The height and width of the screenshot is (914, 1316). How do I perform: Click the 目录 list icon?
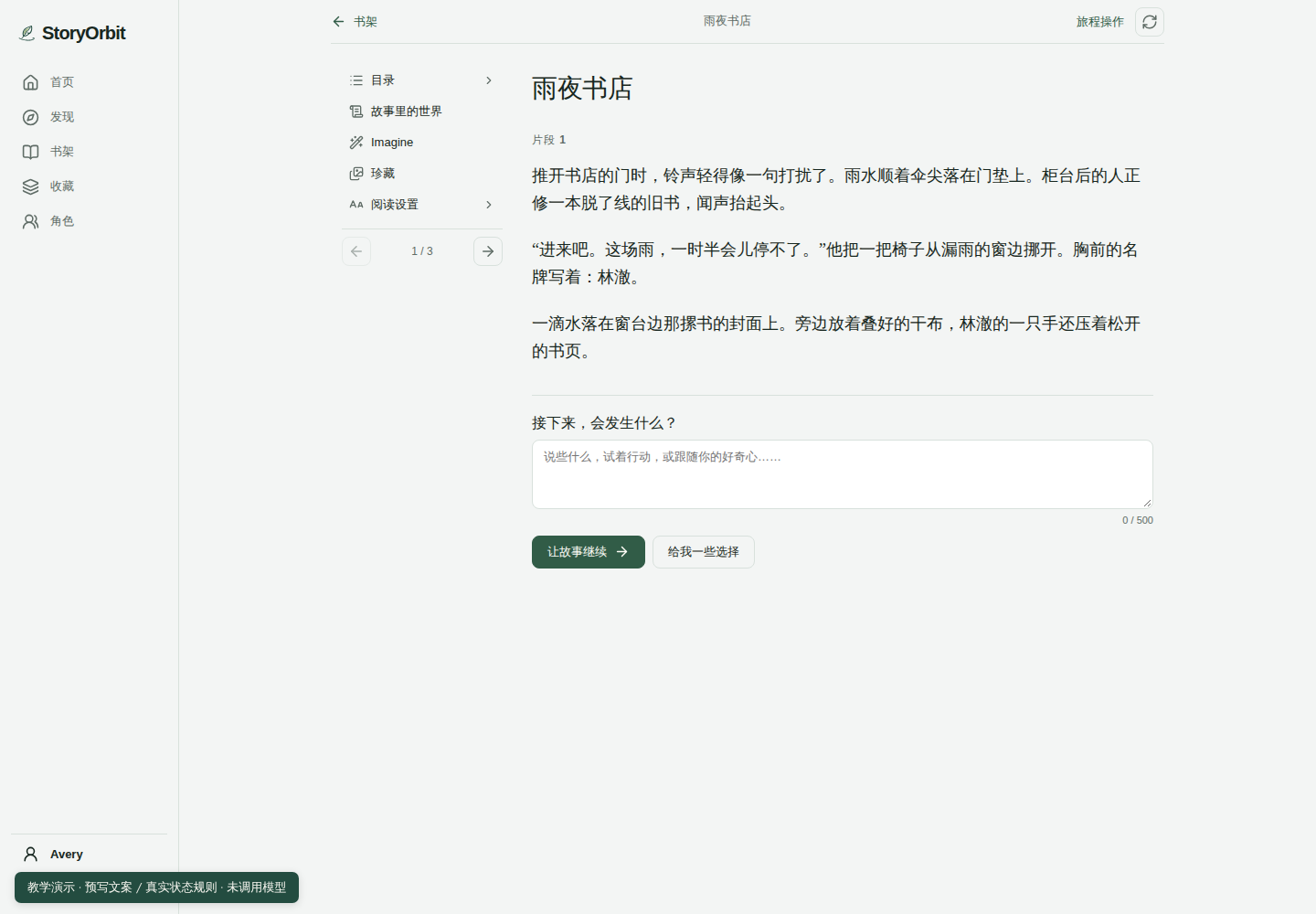356,80
